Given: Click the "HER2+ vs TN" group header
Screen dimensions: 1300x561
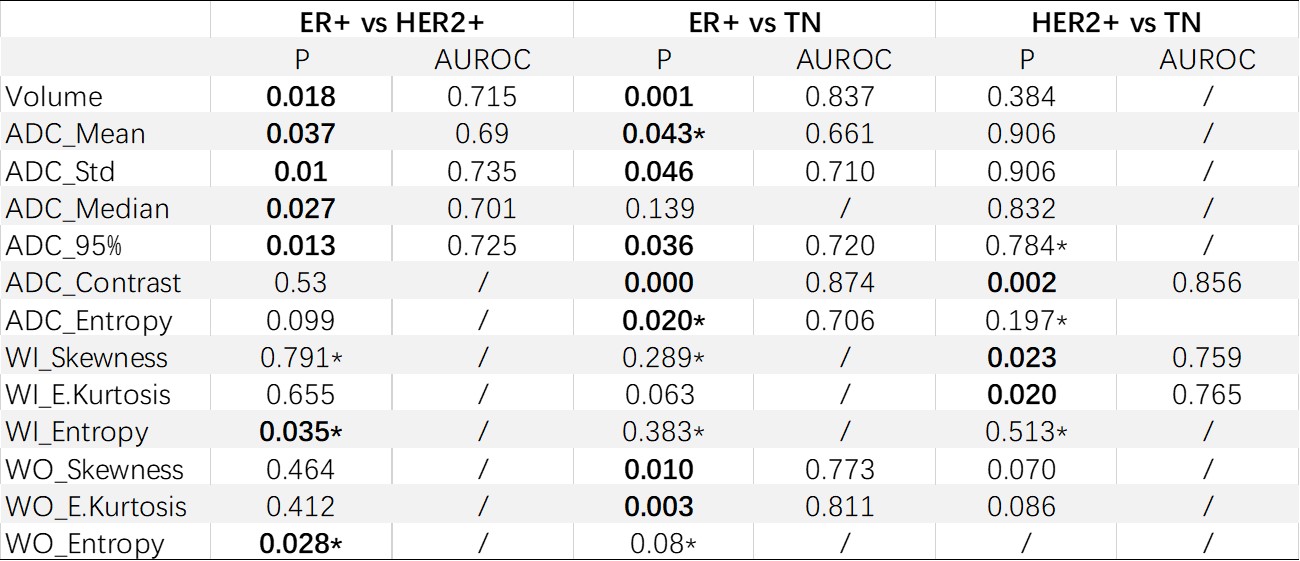Looking at the screenshot, I should tap(1117, 21).
